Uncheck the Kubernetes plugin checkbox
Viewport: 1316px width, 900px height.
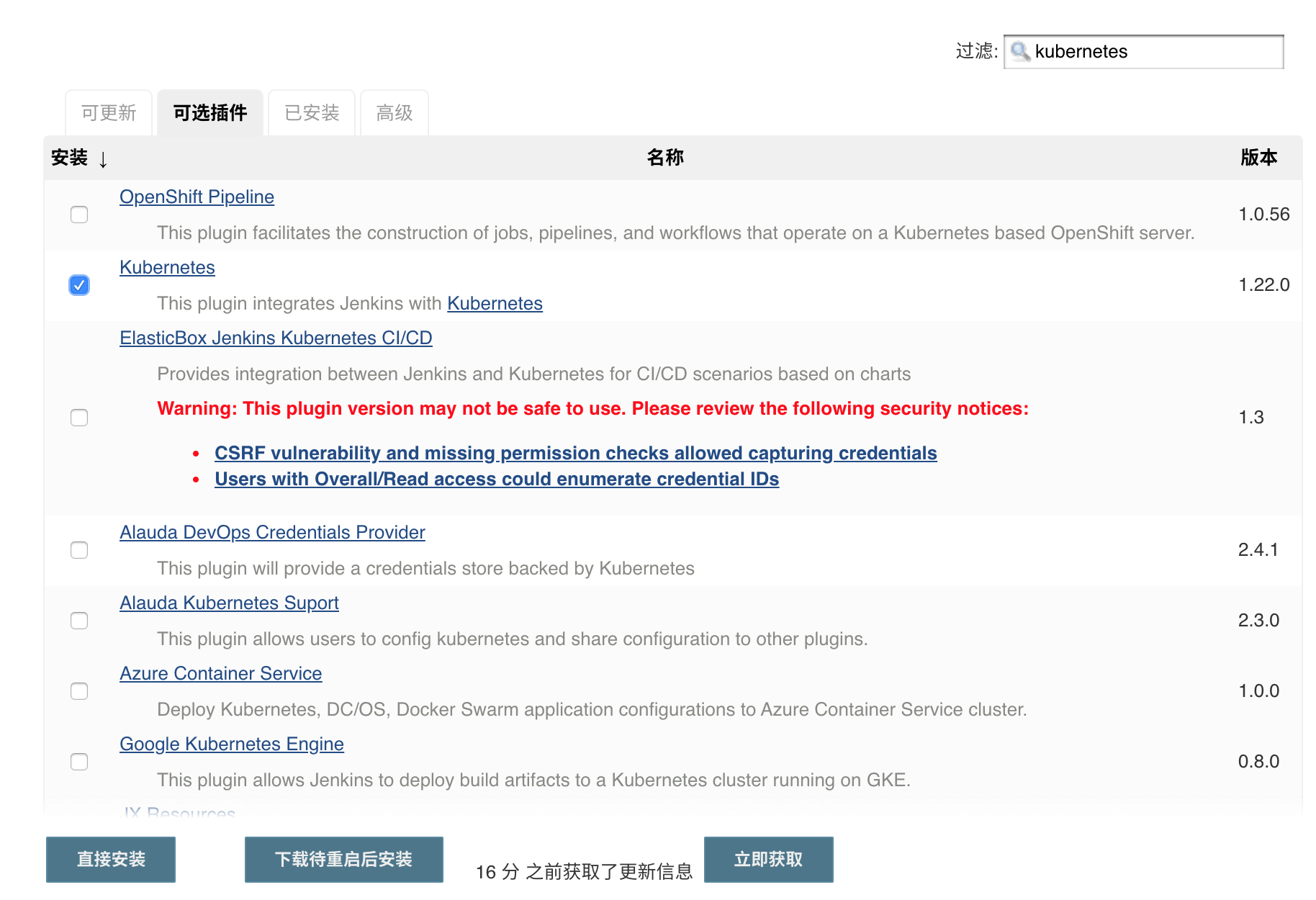[x=79, y=285]
